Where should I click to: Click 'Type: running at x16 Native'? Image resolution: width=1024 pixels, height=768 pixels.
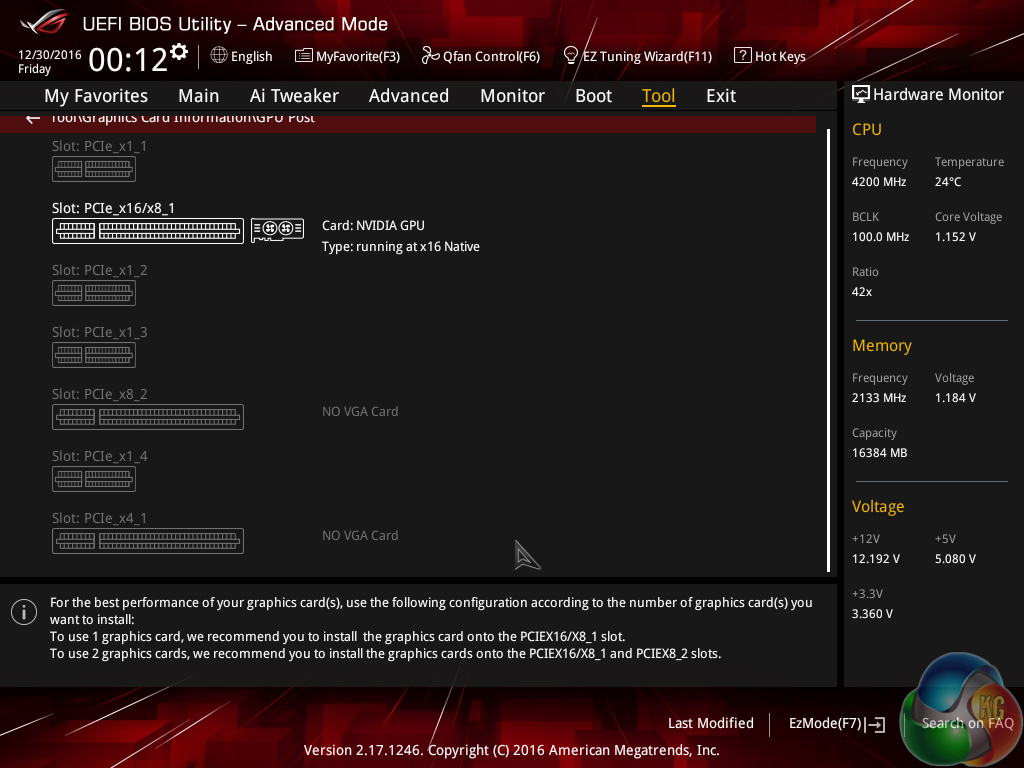tap(400, 247)
